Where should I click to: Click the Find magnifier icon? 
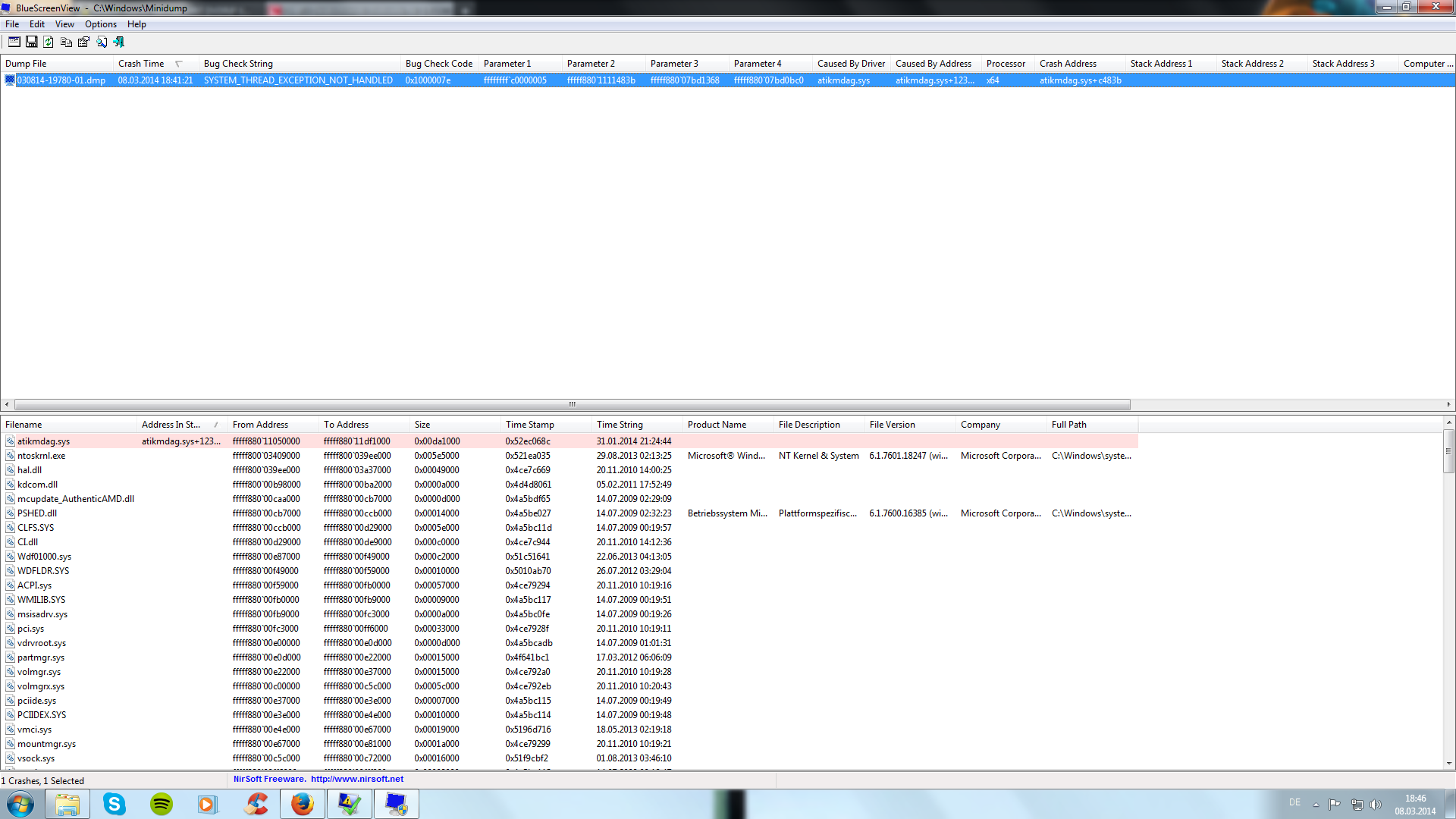pos(102,42)
